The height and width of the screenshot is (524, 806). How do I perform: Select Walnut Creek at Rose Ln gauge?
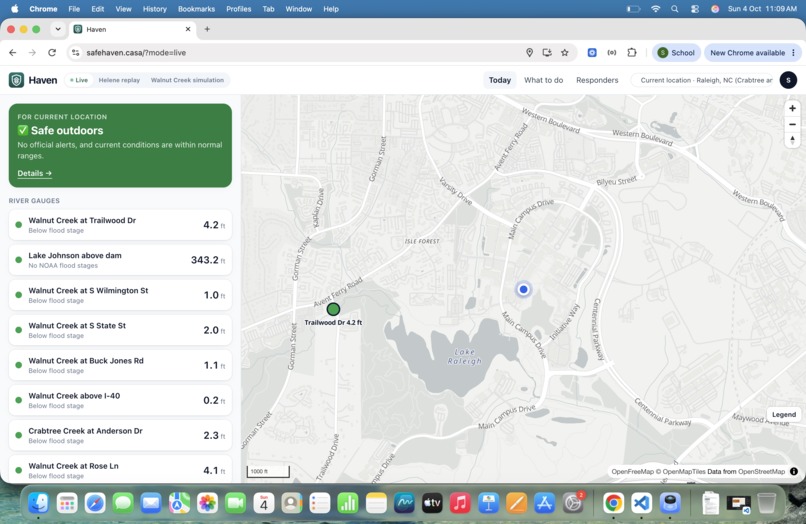pos(120,469)
